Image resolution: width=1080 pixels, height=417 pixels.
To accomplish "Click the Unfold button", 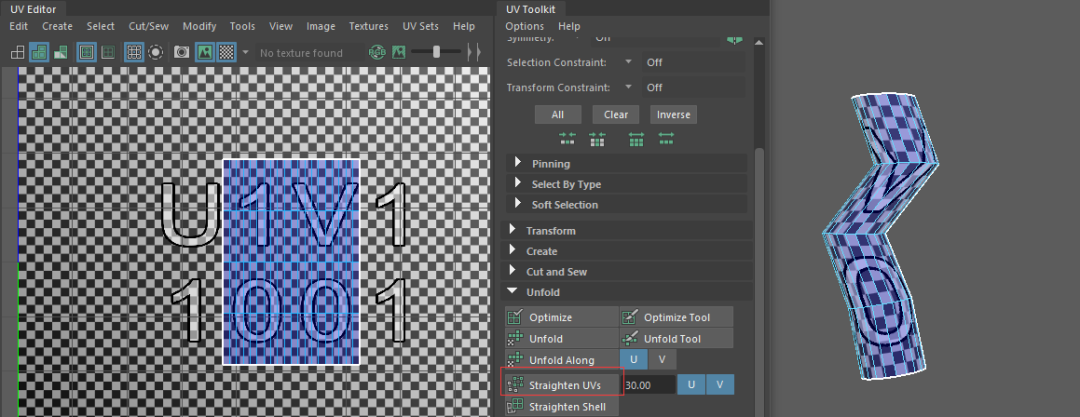I will click(x=561, y=338).
